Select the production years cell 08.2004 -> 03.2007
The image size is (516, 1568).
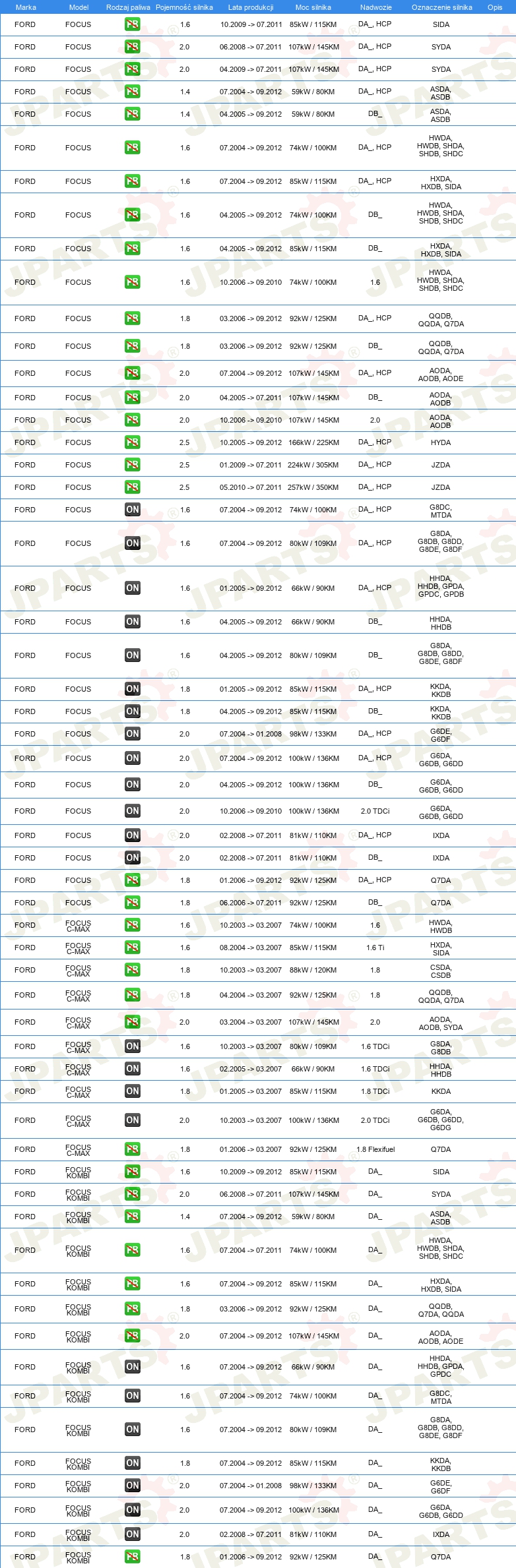(251, 948)
